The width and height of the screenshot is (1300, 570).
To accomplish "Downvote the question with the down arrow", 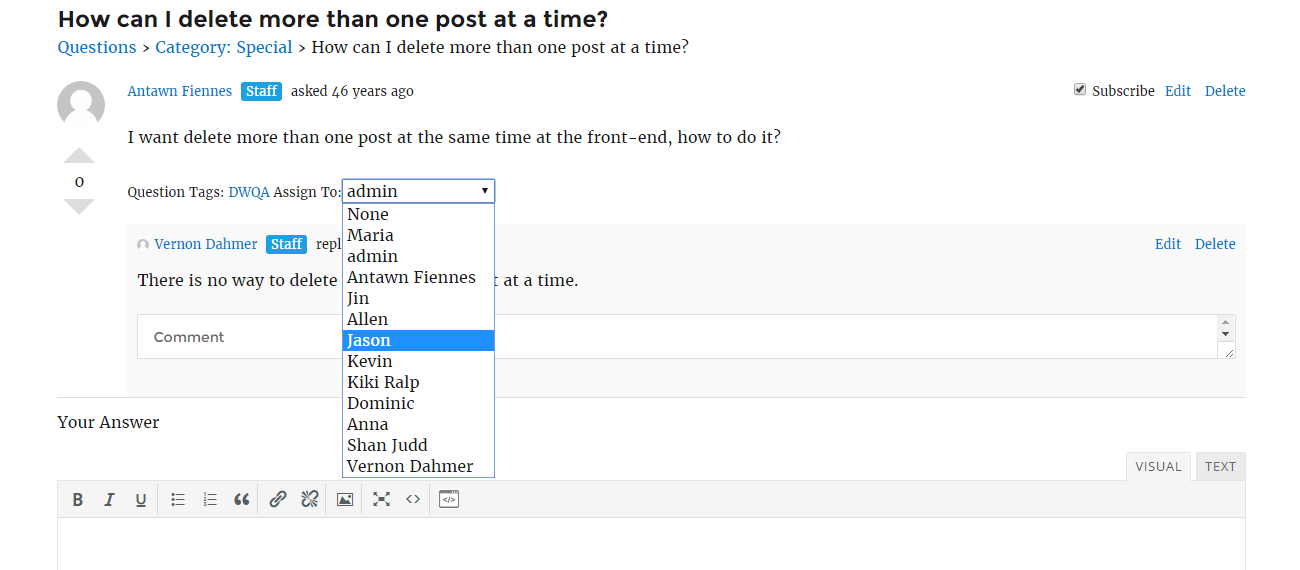I will coord(79,206).
